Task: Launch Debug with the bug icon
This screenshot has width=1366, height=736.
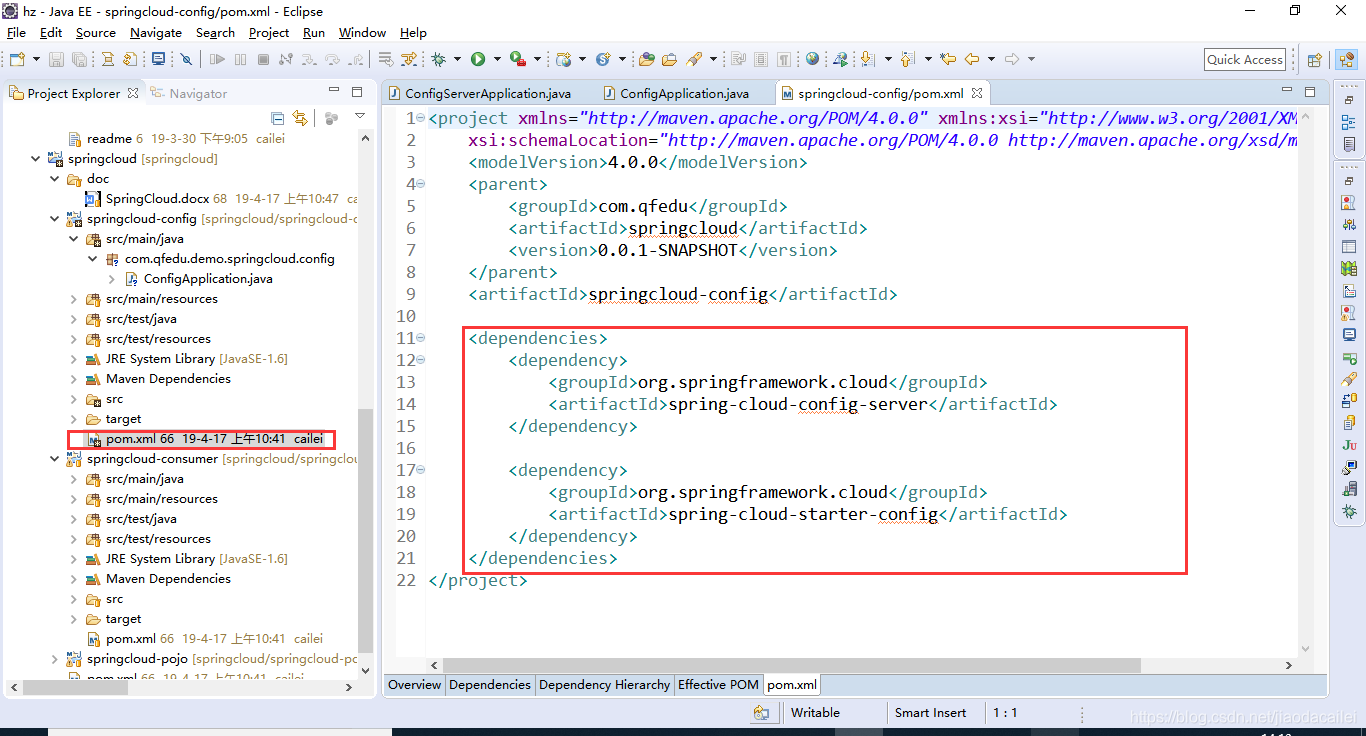Action: (438, 60)
